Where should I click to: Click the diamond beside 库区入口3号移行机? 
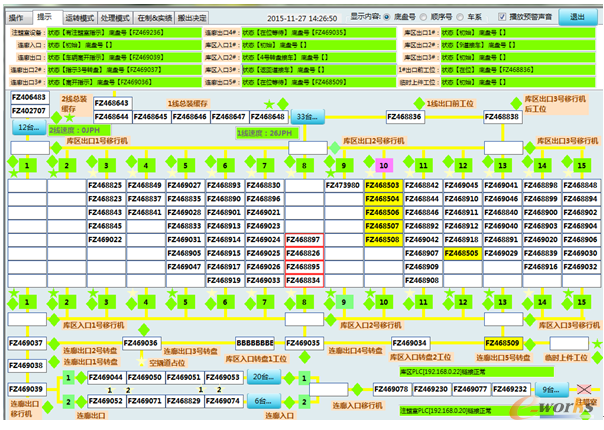click(530, 319)
